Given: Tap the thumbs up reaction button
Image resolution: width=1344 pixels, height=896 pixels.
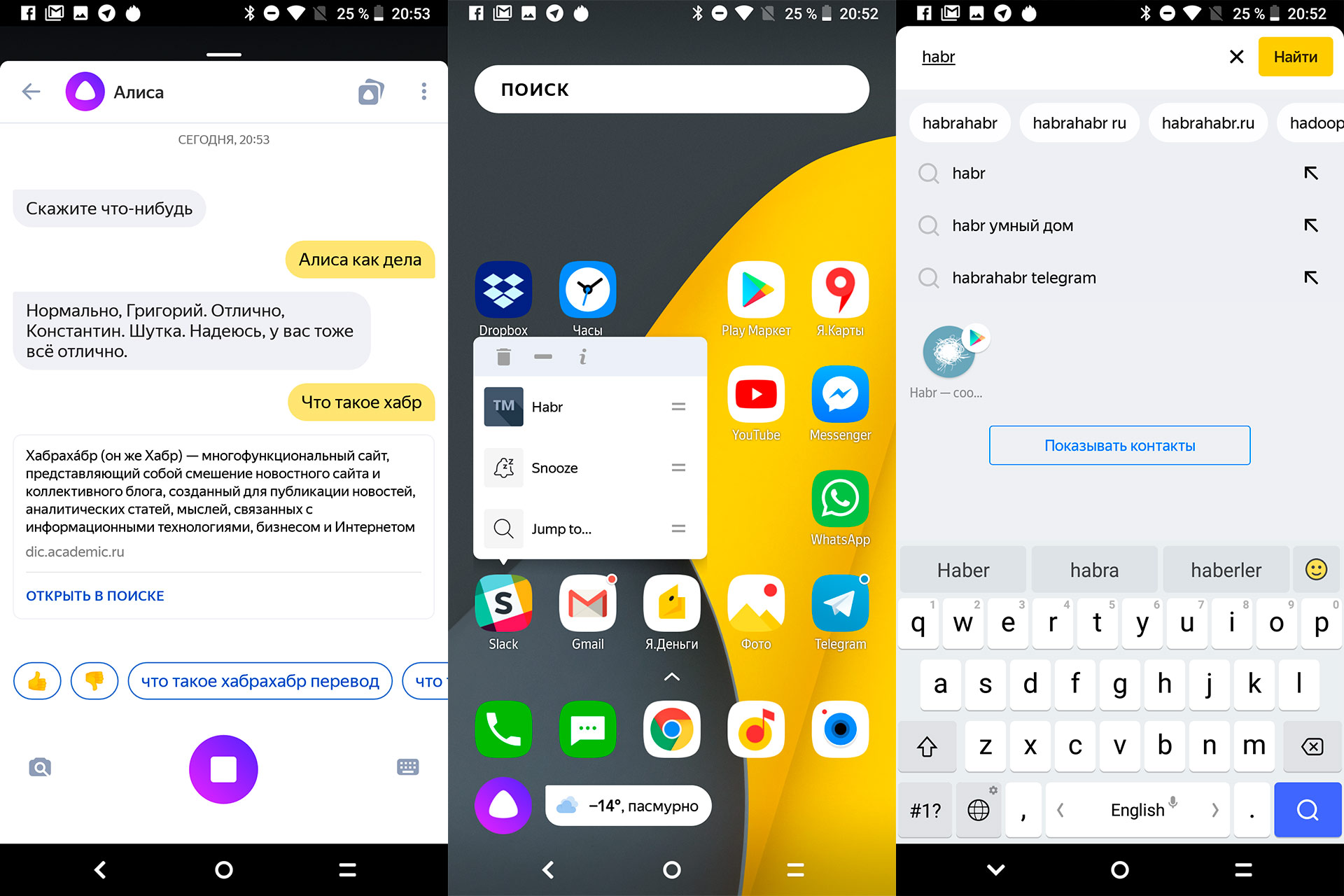Looking at the screenshot, I should 37,681.
